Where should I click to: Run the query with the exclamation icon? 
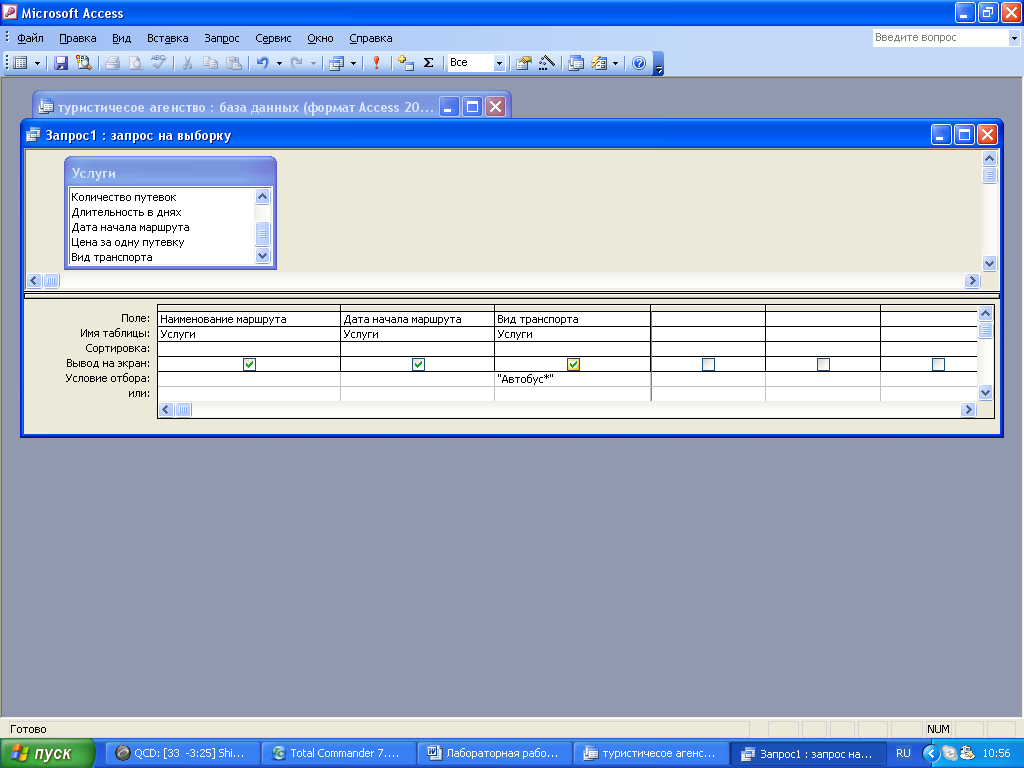376,63
